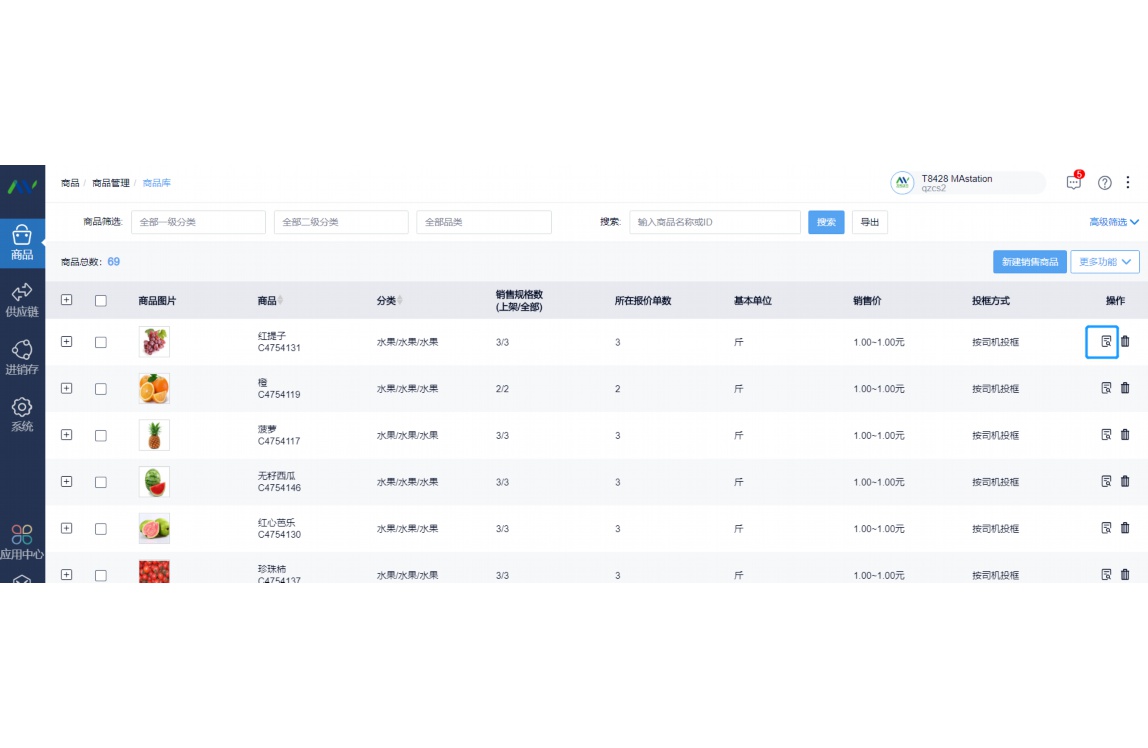This screenshot has width=1148, height=748.
Task: Expand the 更多功能 dropdown
Action: point(1104,262)
